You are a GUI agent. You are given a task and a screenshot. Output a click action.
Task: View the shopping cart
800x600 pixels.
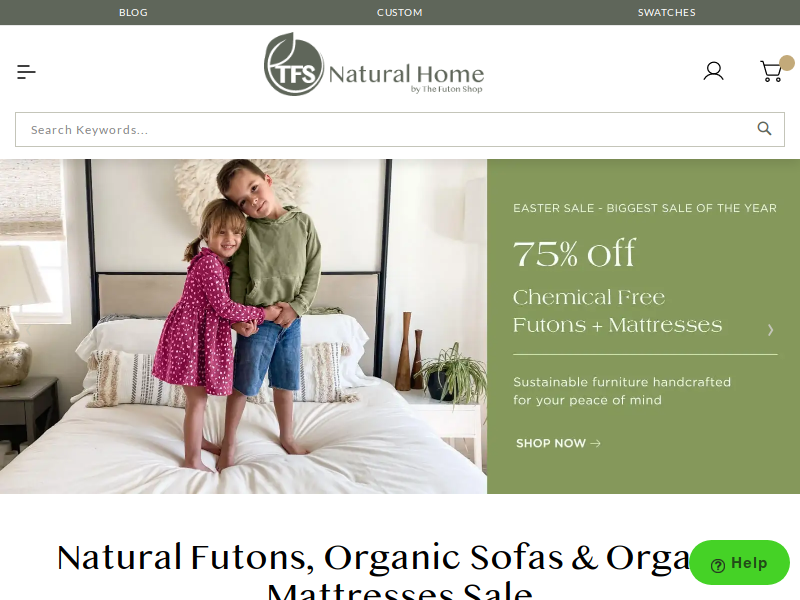[771, 71]
